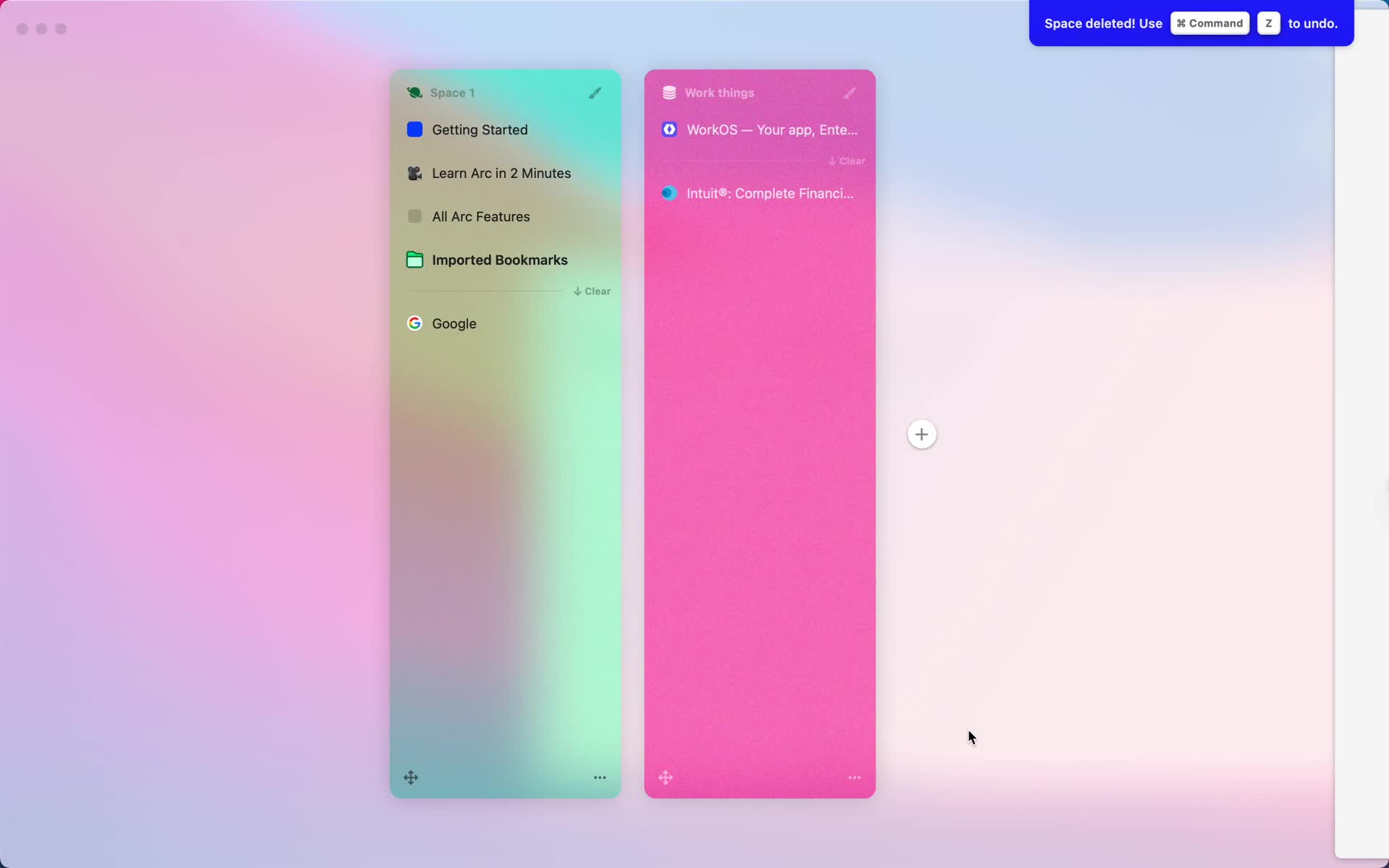
Task: Open the three-dot menu on Space 1
Action: 599,777
